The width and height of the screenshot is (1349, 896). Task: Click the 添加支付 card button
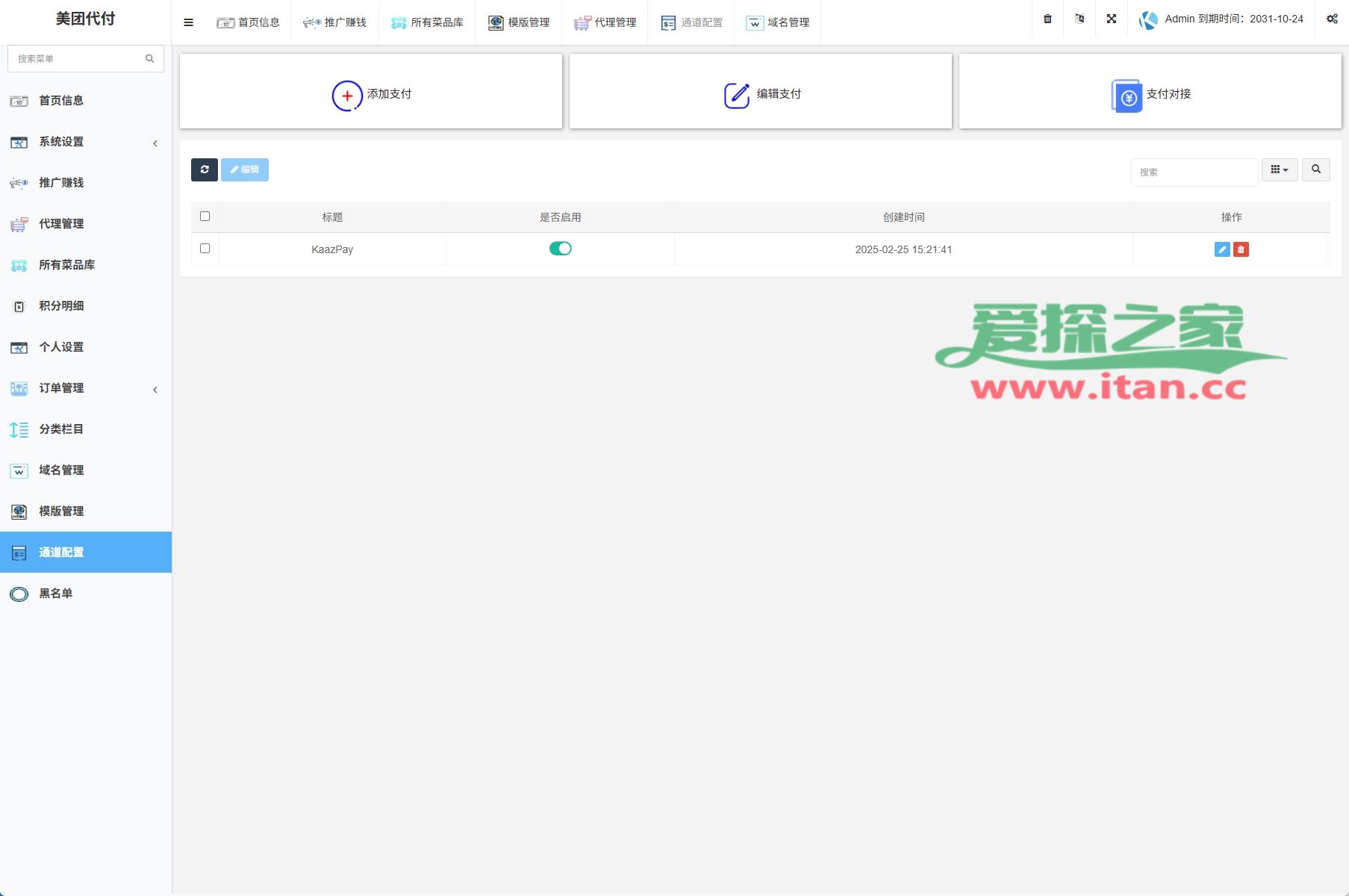(371, 94)
